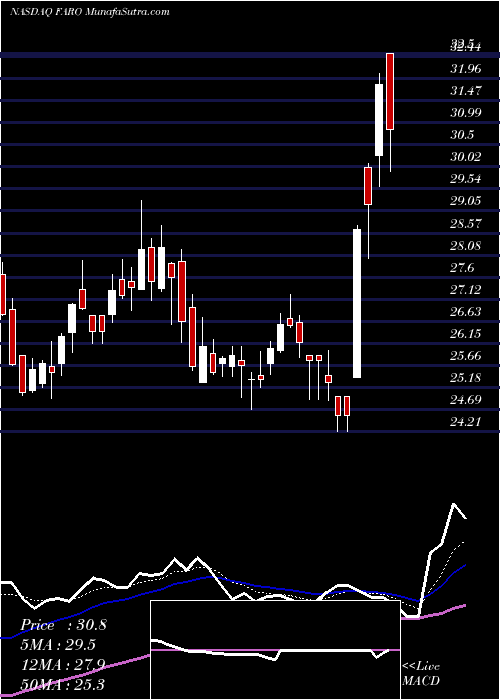500x700 pixels.
Task: Click the 31.96 price axis label
Action: [466, 69]
